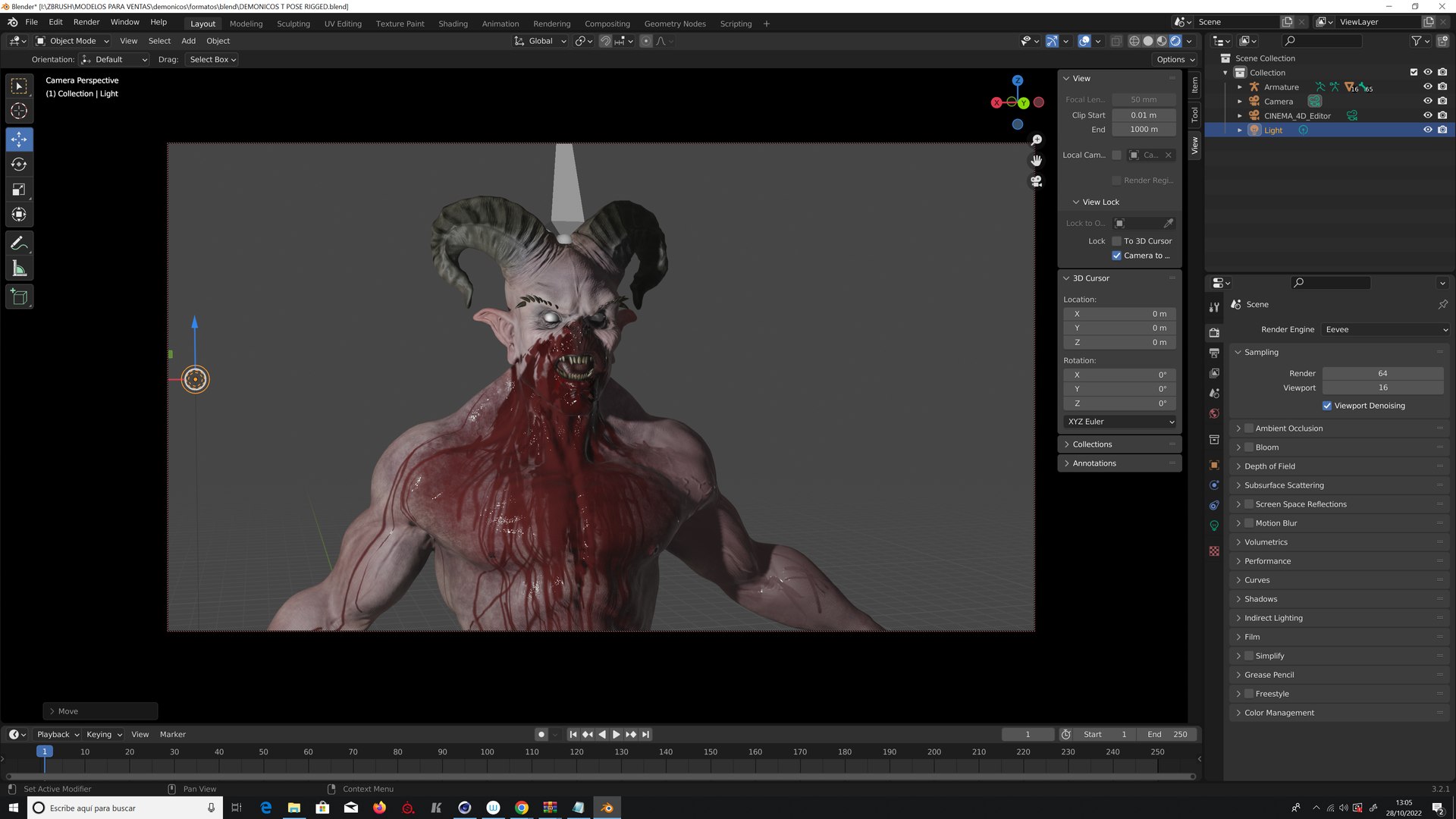This screenshot has width=1456, height=819.
Task: Switch to the Shading workspace tab
Action: click(x=453, y=24)
